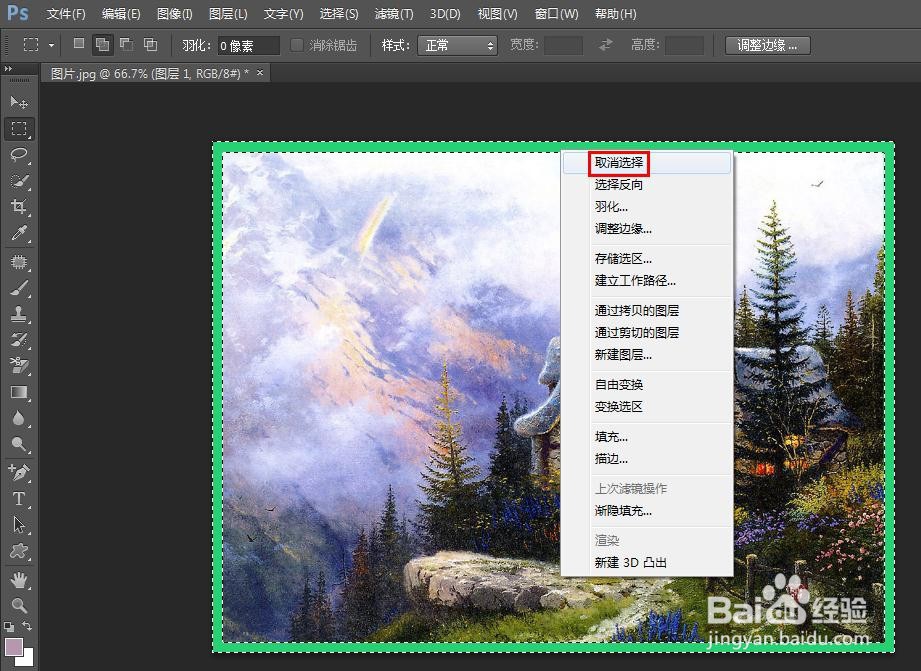
Task: Open the 样式 style dropdown showing 正常
Action: tap(457, 44)
